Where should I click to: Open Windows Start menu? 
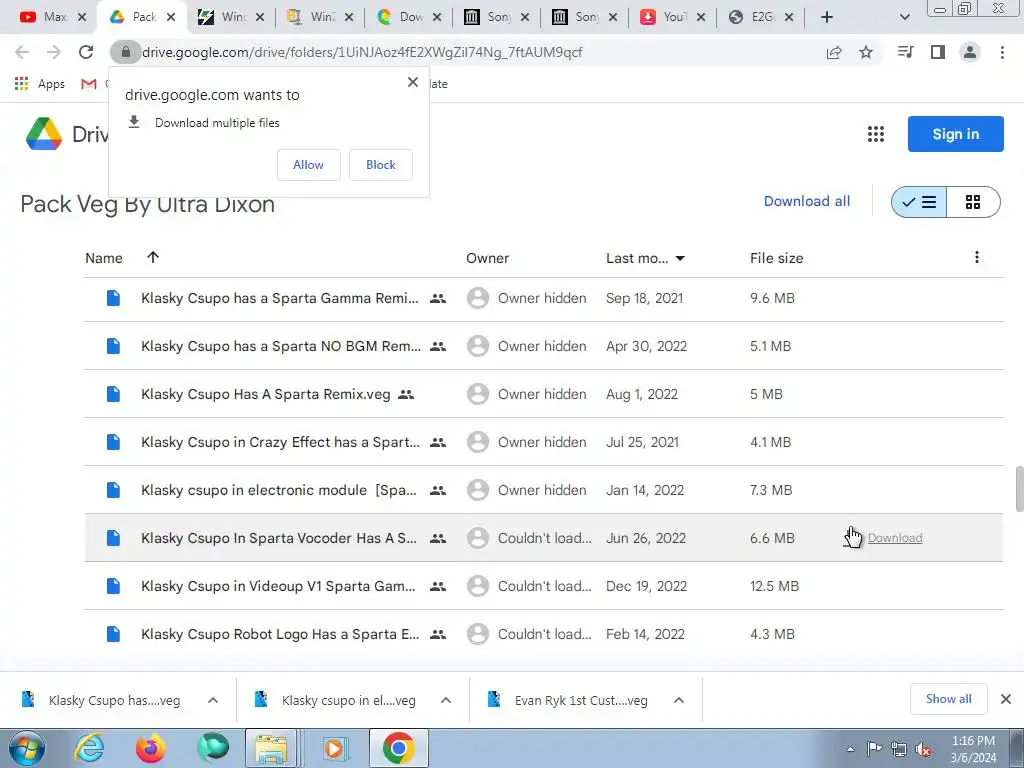click(26, 748)
